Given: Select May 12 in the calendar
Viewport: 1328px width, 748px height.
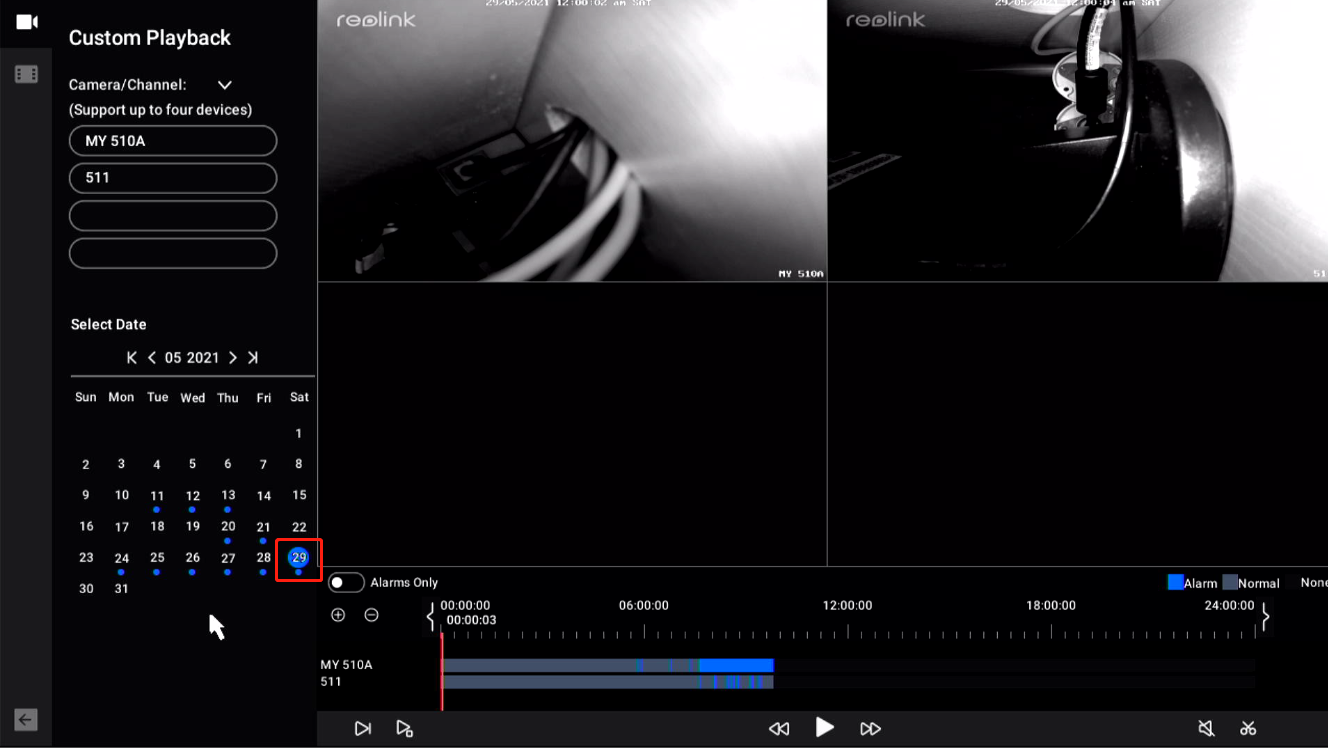Looking at the screenshot, I should click(192, 496).
